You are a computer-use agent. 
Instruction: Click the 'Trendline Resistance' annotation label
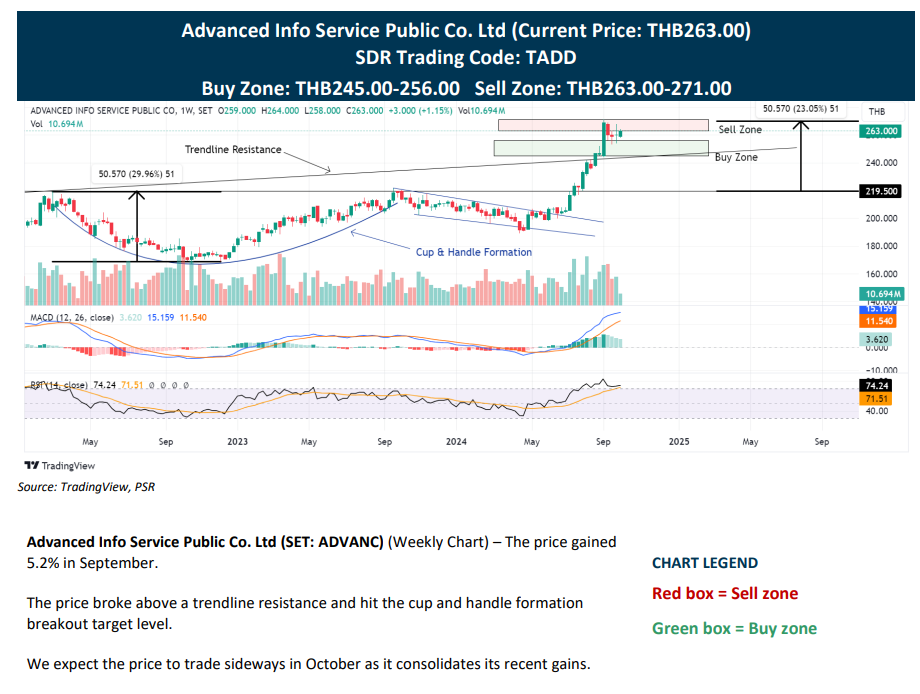pyautogui.click(x=233, y=150)
